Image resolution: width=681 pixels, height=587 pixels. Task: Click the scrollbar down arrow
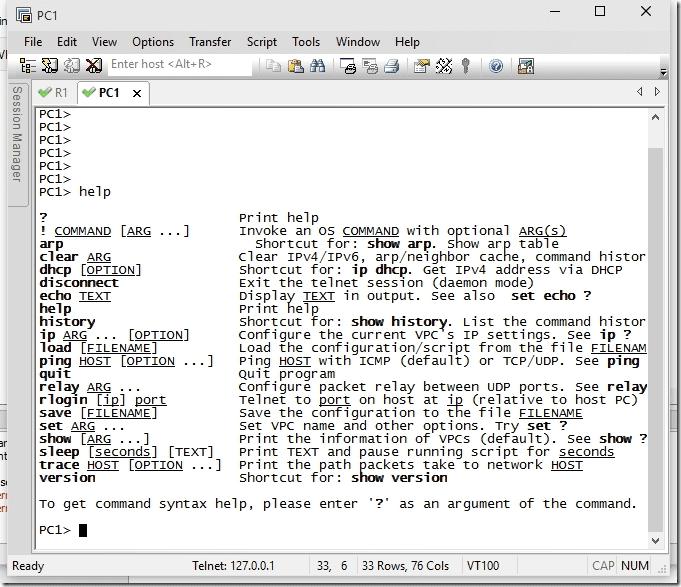pyautogui.click(x=655, y=541)
